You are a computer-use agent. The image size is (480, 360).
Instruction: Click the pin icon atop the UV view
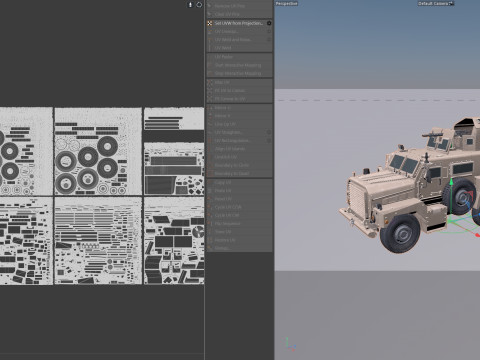[190, 5]
